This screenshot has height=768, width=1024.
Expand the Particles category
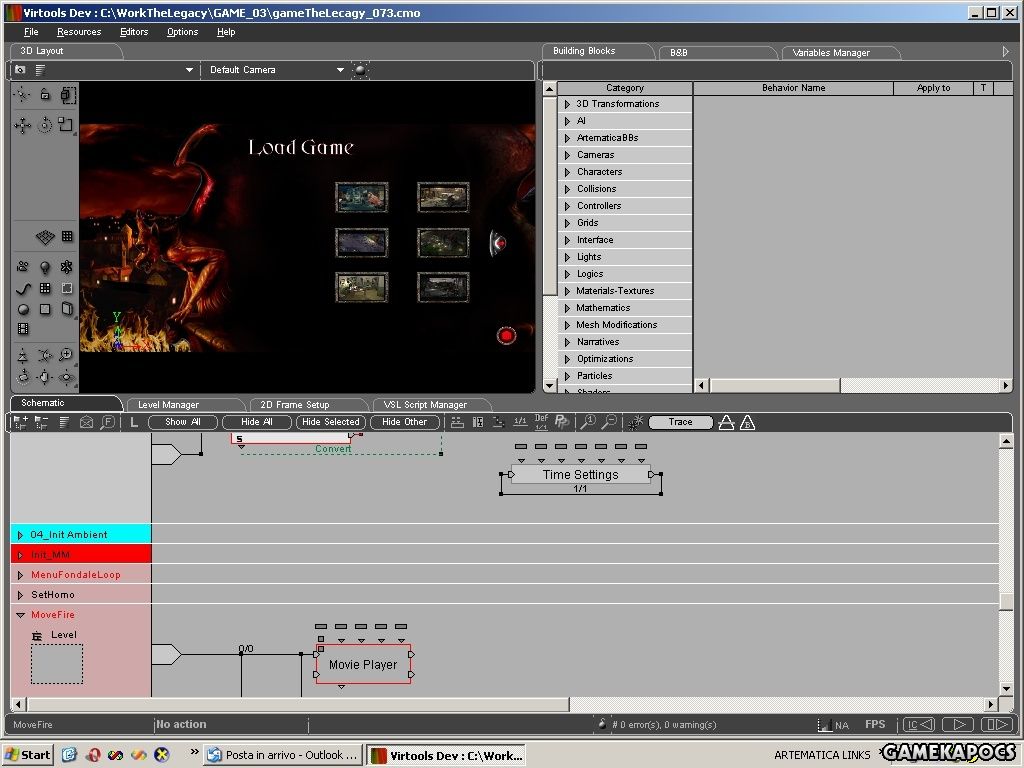(568, 376)
